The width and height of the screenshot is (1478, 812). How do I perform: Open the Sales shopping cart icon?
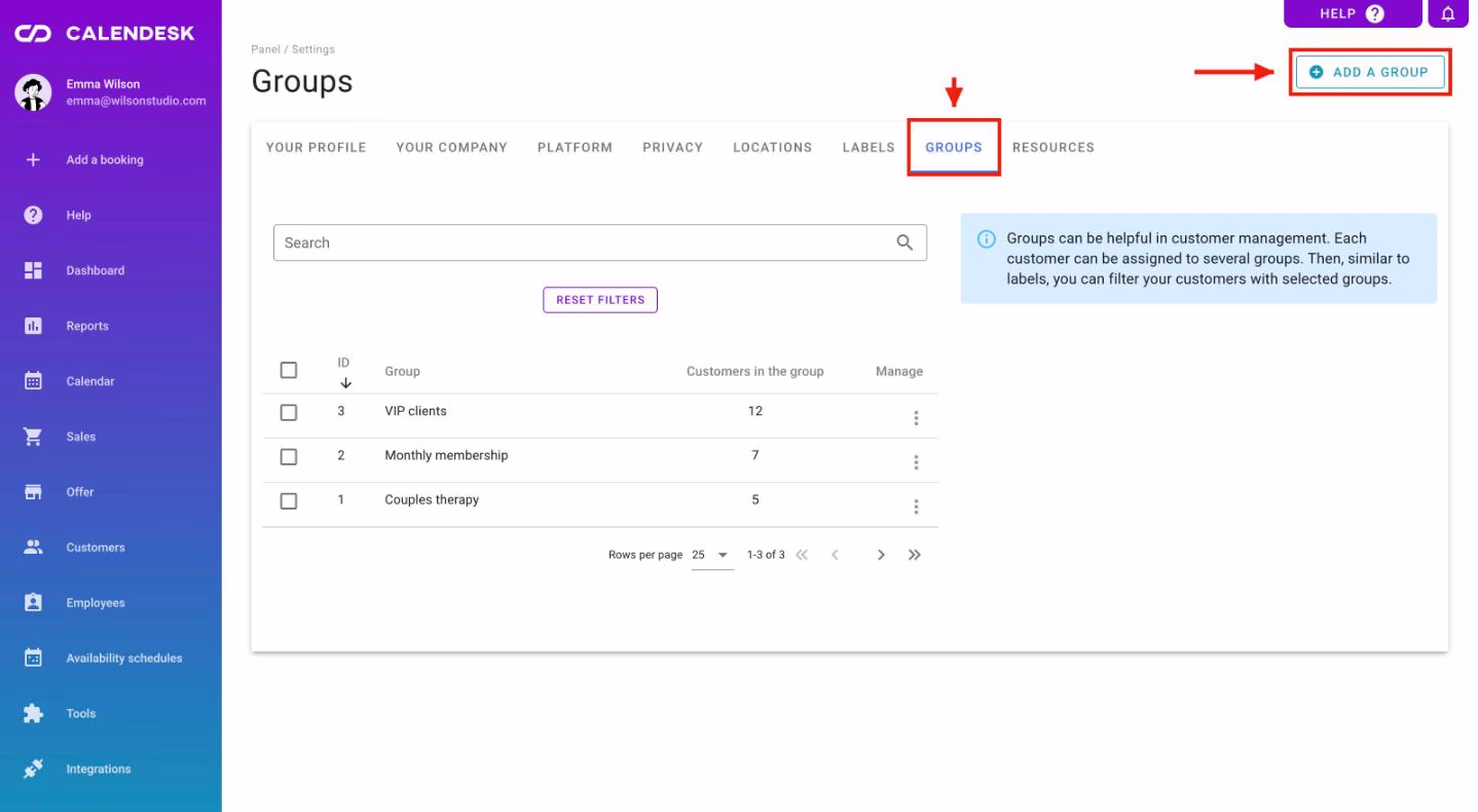pyautogui.click(x=33, y=437)
